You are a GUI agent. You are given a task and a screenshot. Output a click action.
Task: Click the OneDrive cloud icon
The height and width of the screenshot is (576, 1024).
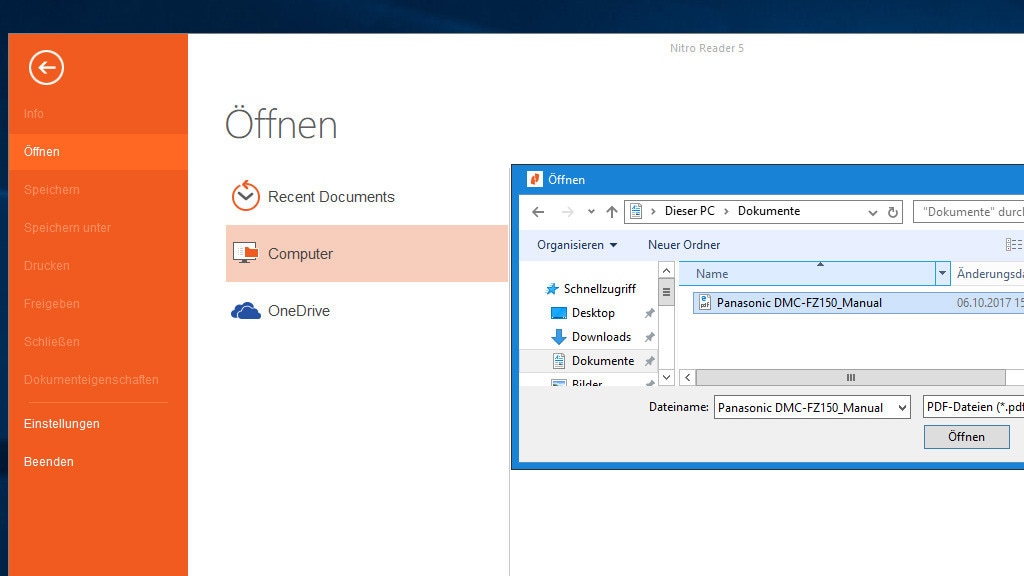point(245,311)
